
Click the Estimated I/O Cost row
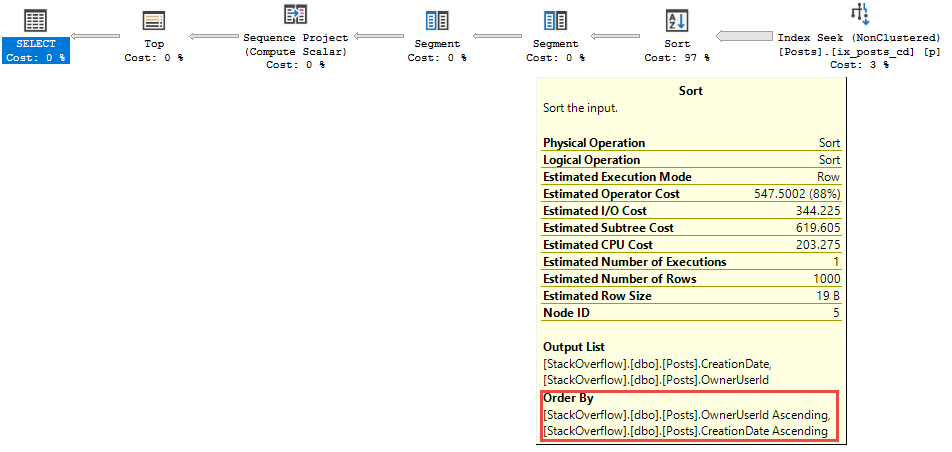coord(691,211)
